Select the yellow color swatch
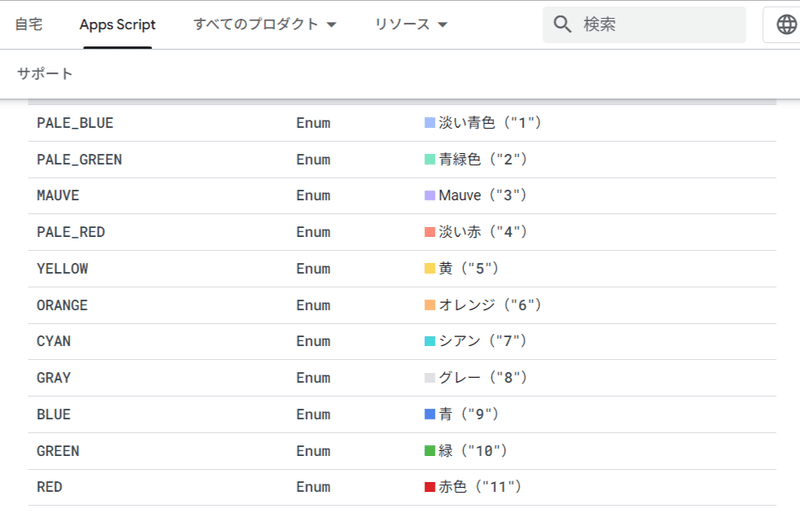 430,269
